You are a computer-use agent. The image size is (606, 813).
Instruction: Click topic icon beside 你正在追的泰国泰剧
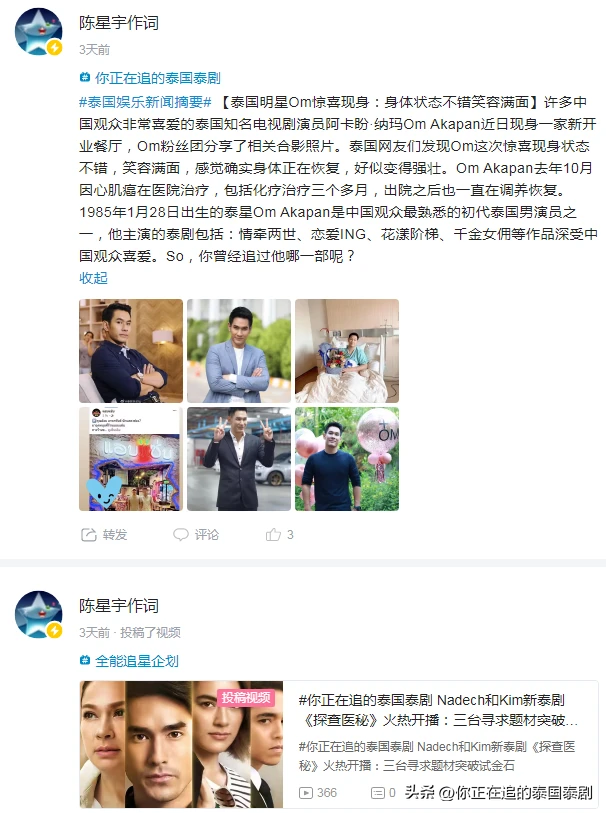[85, 78]
